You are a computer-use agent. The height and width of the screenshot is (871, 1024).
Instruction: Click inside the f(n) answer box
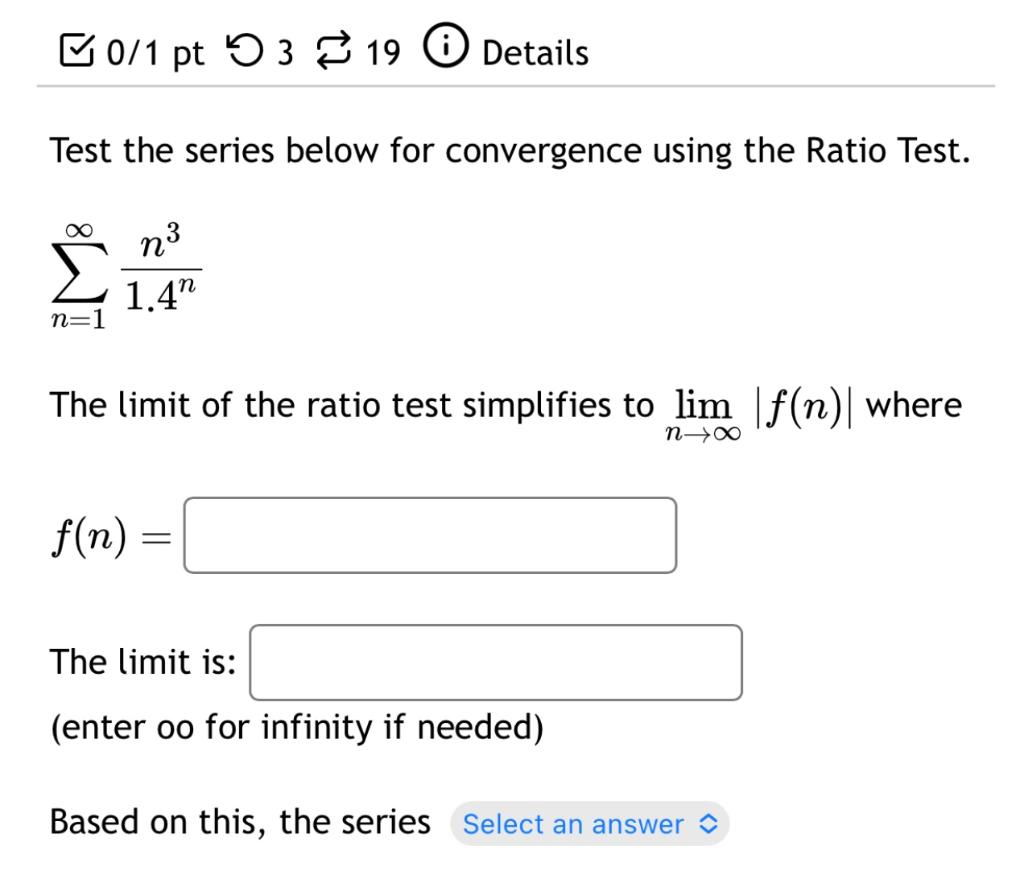coord(430,535)
